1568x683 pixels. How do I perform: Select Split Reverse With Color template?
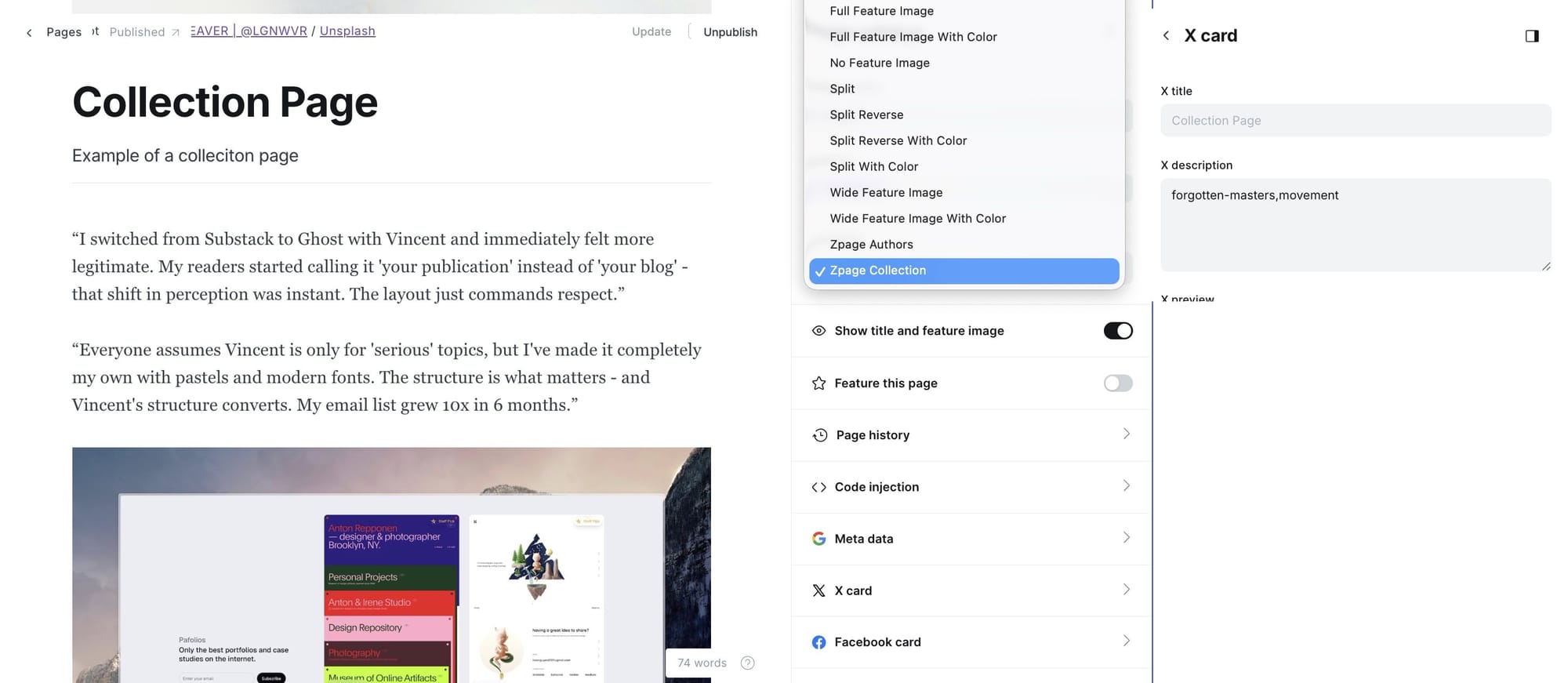(x=964, y=140)
